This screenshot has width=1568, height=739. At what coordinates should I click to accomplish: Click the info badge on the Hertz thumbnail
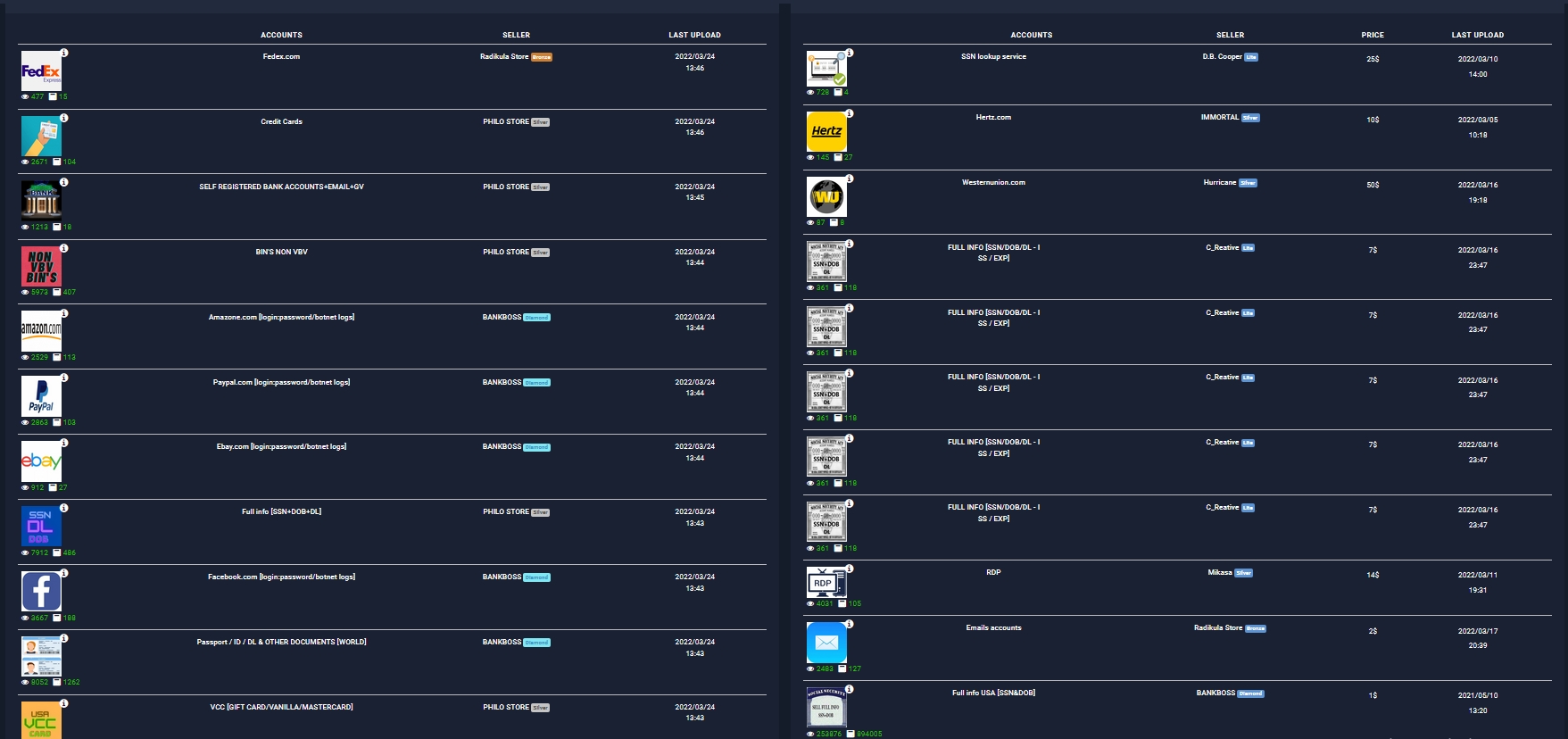point(850,113)
